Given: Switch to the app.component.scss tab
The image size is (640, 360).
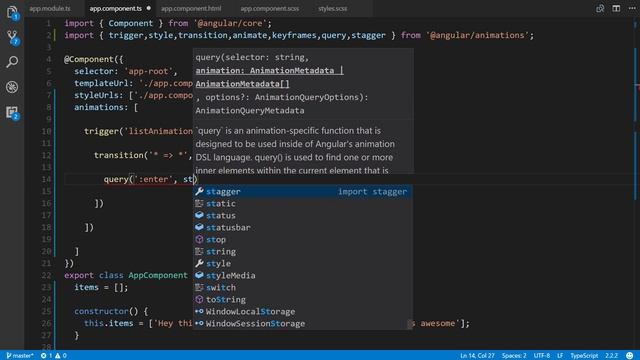Looking at the screenshot, I should [x=269, y=8].
